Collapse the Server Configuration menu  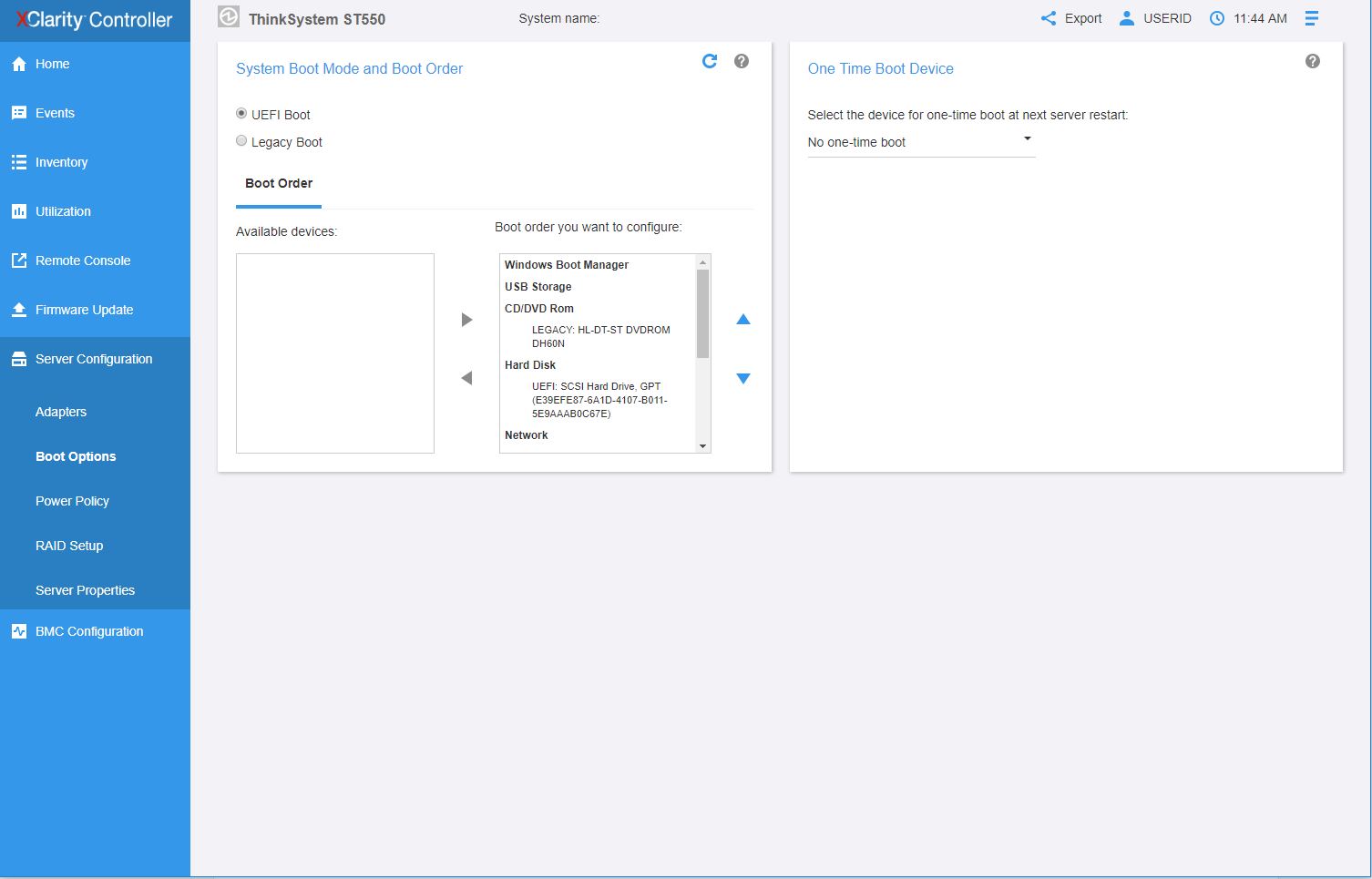[95, 359]
